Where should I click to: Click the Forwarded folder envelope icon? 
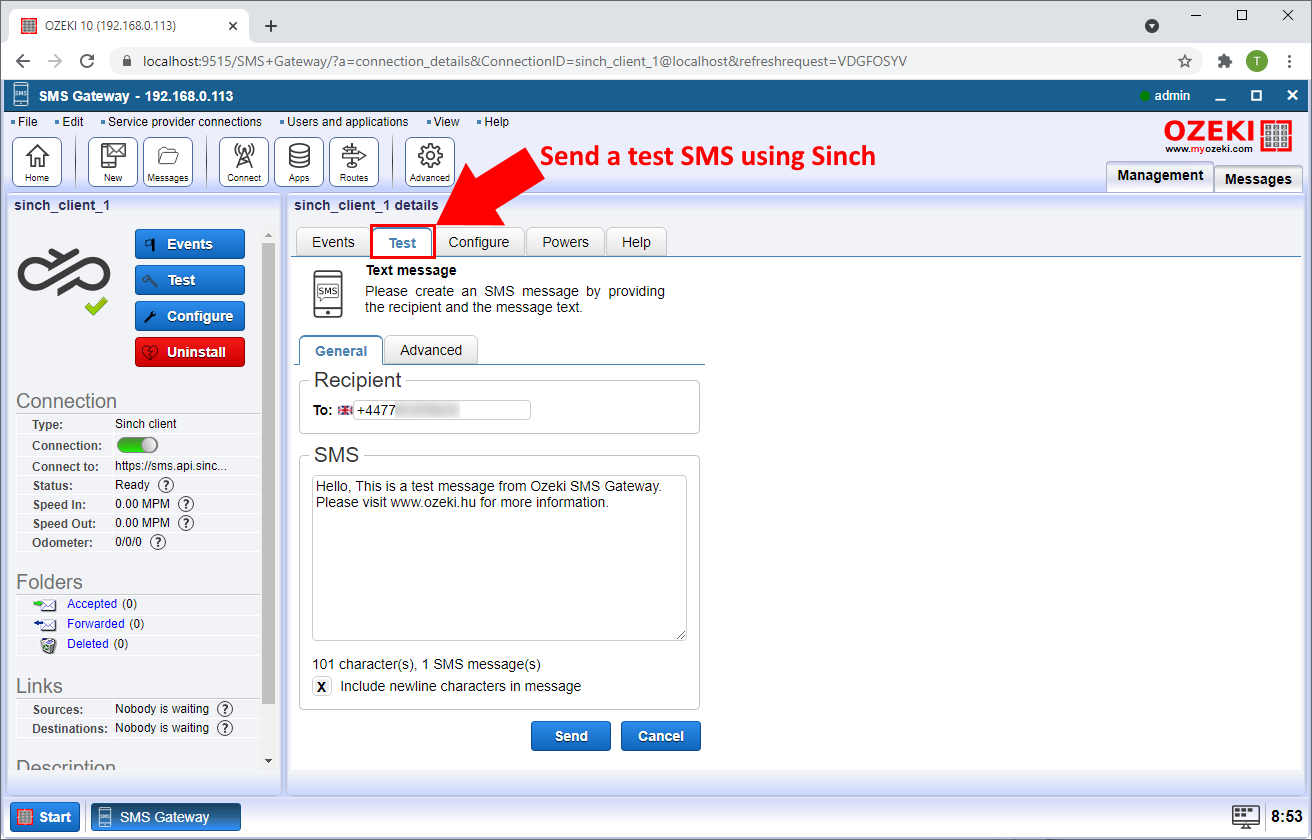45,624
